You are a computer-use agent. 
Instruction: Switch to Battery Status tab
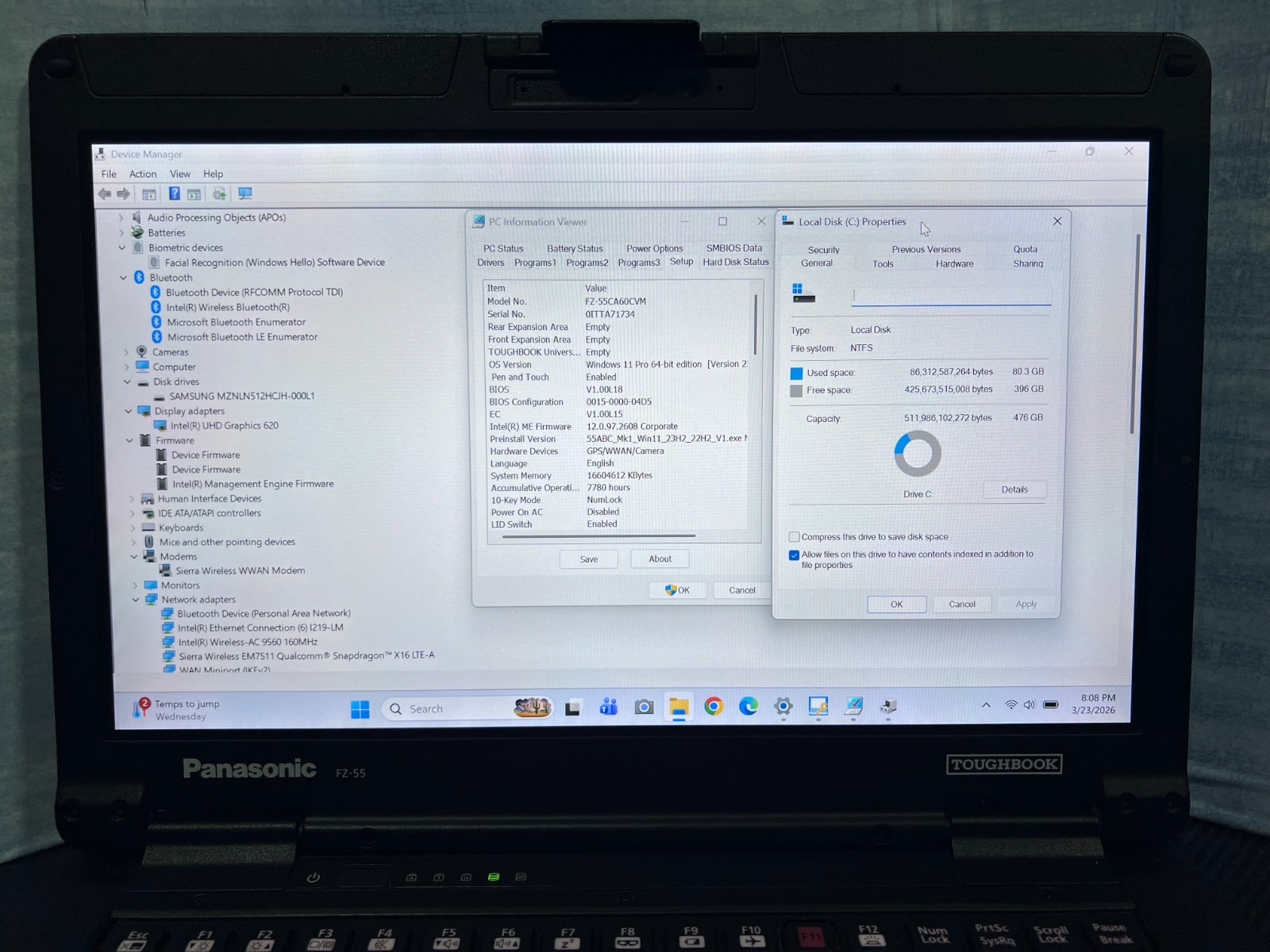575,248
